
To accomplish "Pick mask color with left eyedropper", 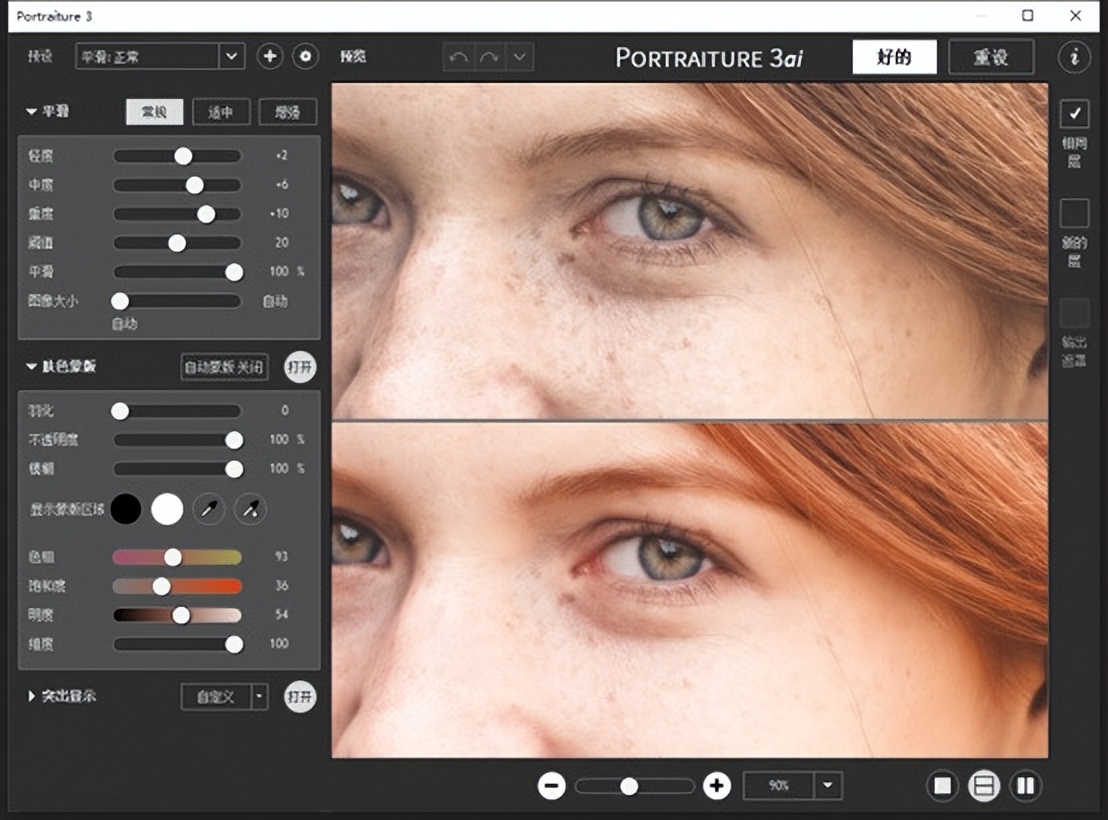I will (x=209, y=509).
